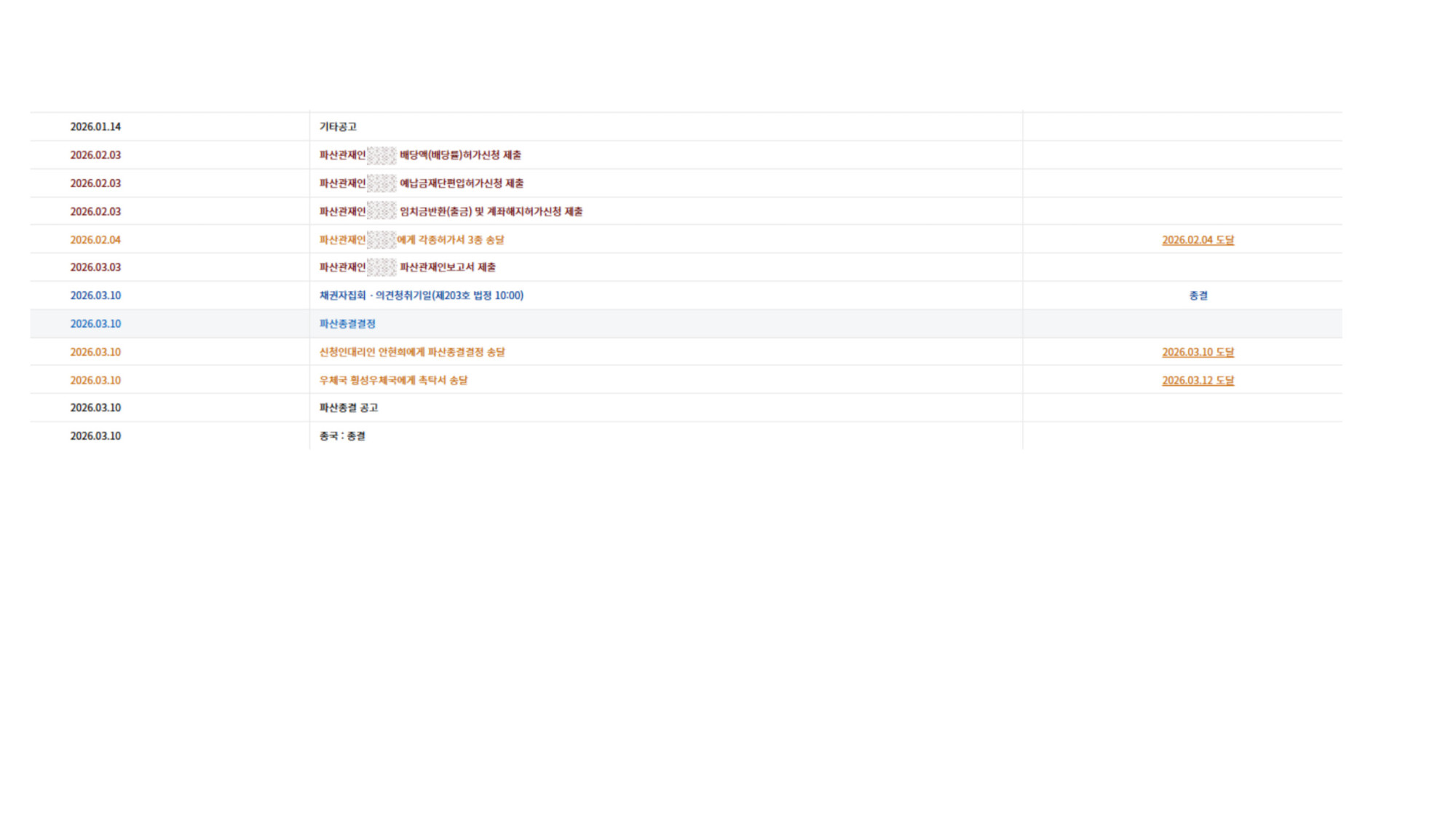
Task: Click the date in the 예납금재단편입허가신청 row
Action: coord(95,183)
